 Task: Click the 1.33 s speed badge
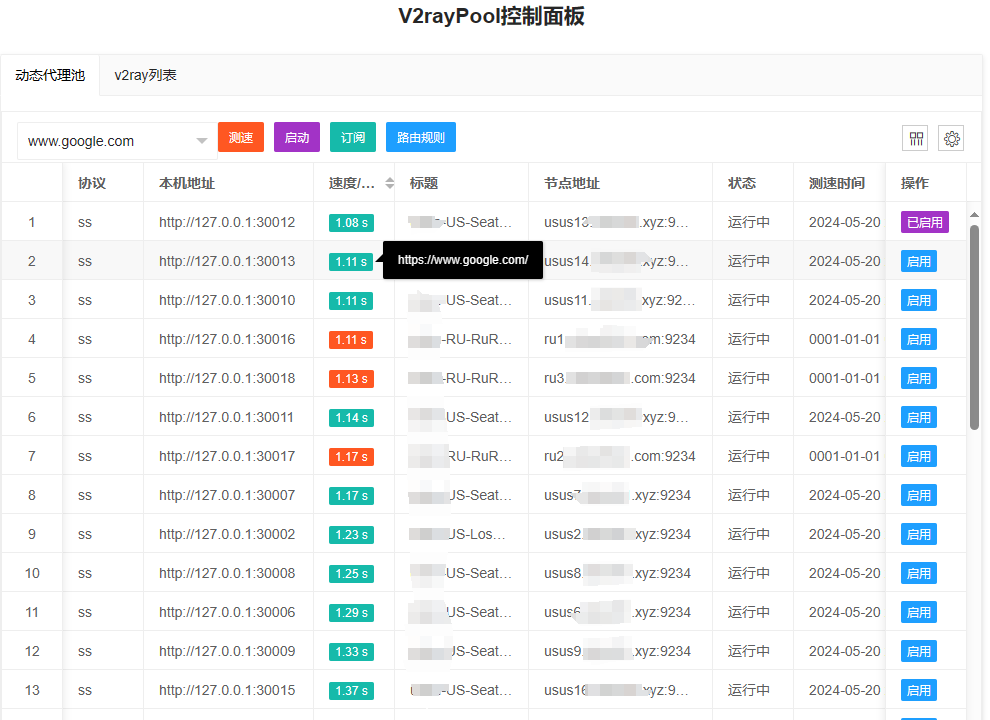pos(351,652)
